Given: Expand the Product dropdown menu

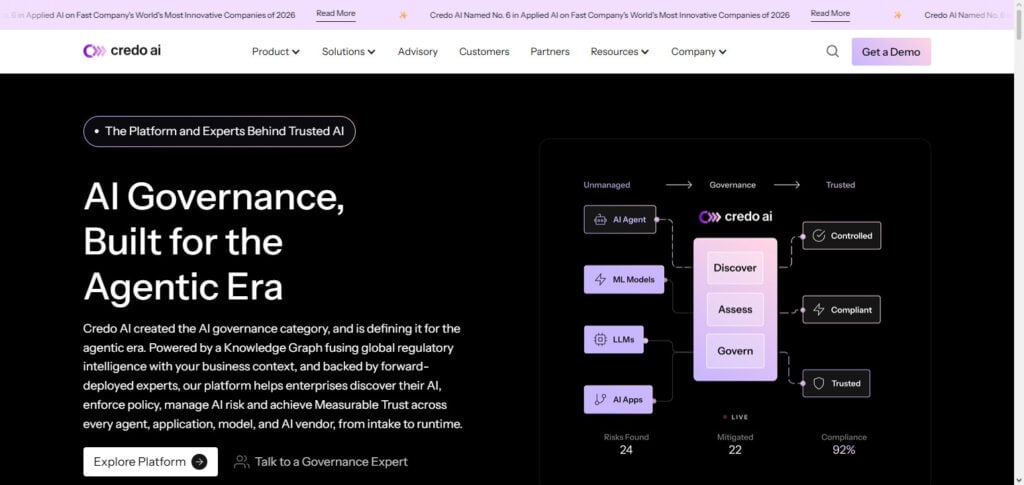Looking at the screenshot, I should (x=276, y=52).
